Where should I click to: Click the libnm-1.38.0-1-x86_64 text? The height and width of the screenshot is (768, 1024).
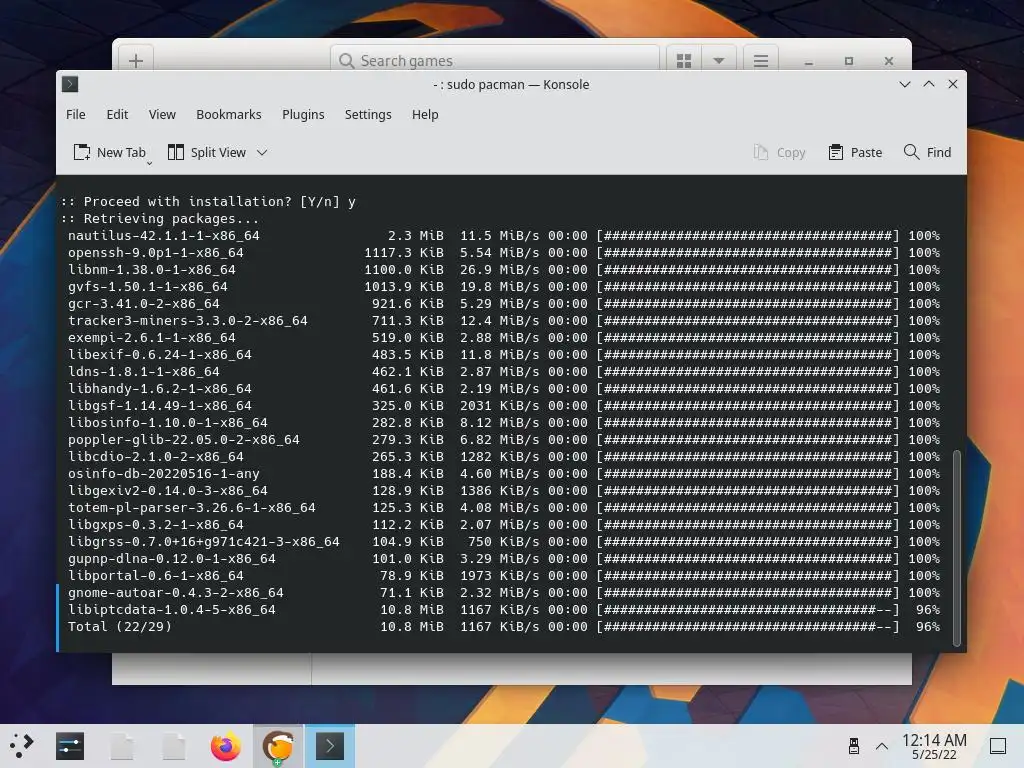pos(152,270)
